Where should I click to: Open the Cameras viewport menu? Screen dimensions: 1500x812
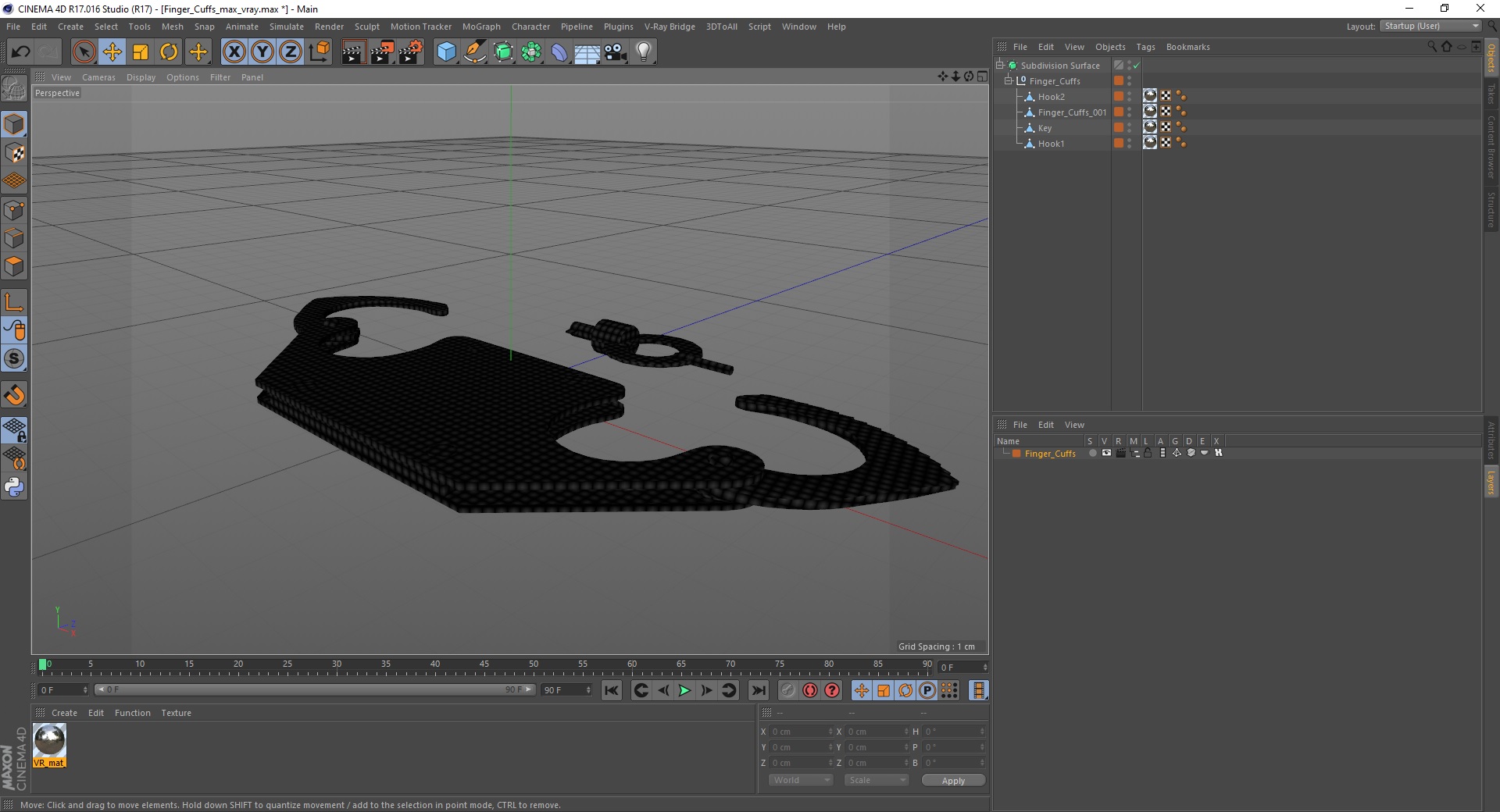click(x=98, y=77)
